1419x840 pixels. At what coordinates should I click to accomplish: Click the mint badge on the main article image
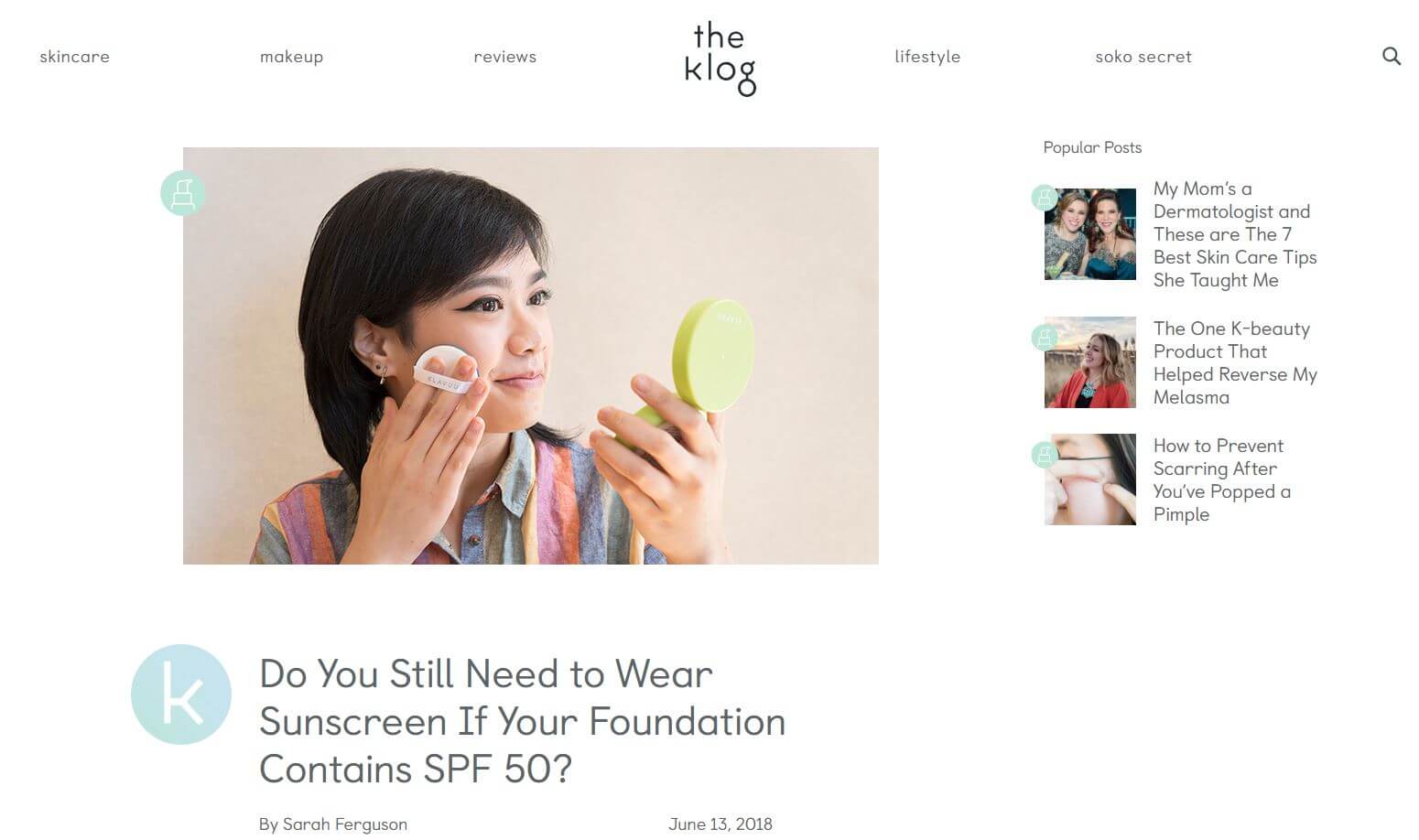(x=182, y=193)
